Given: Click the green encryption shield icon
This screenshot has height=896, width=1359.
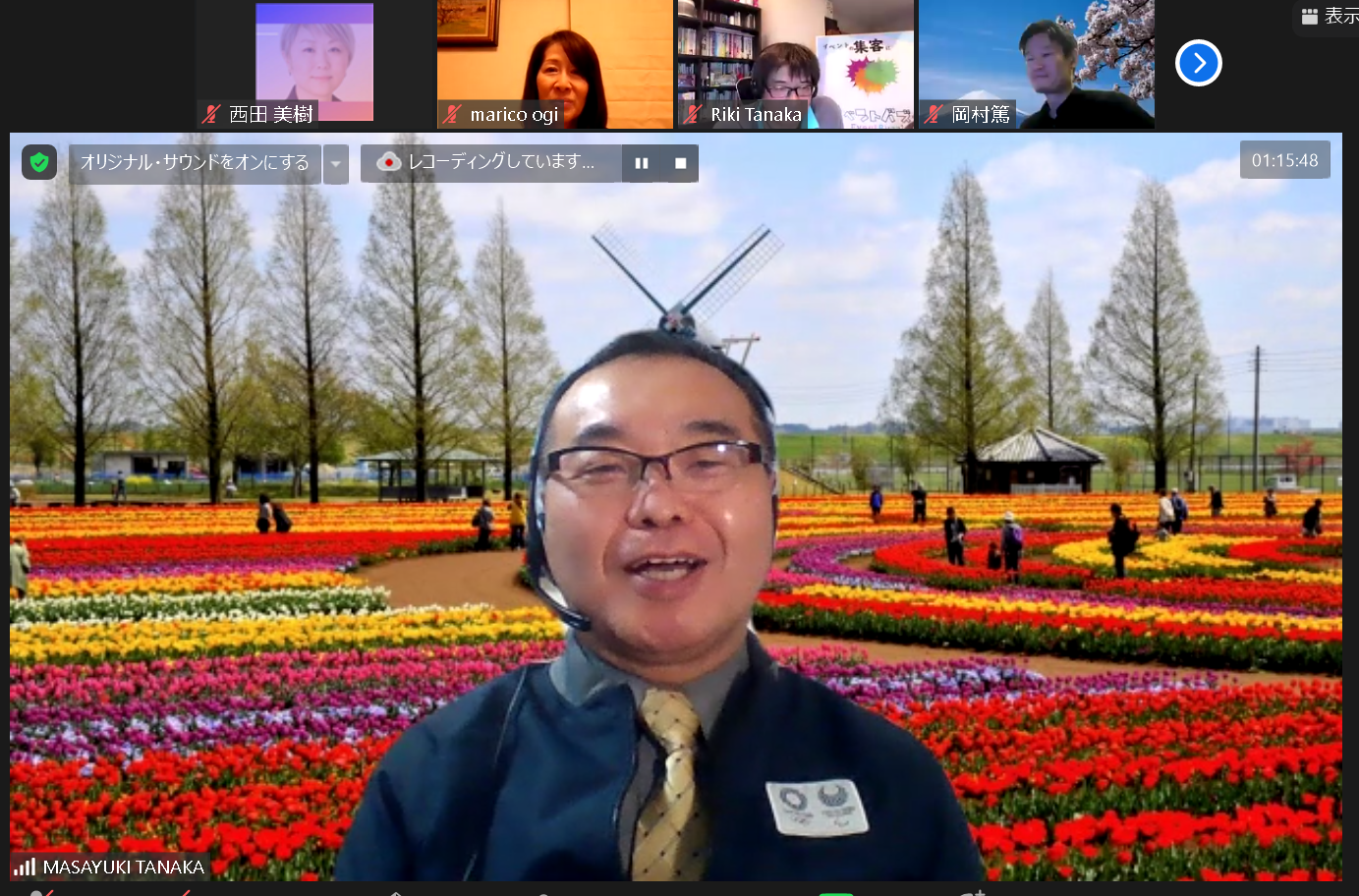Looking at the screenshot, I should (x=39, y=162).
